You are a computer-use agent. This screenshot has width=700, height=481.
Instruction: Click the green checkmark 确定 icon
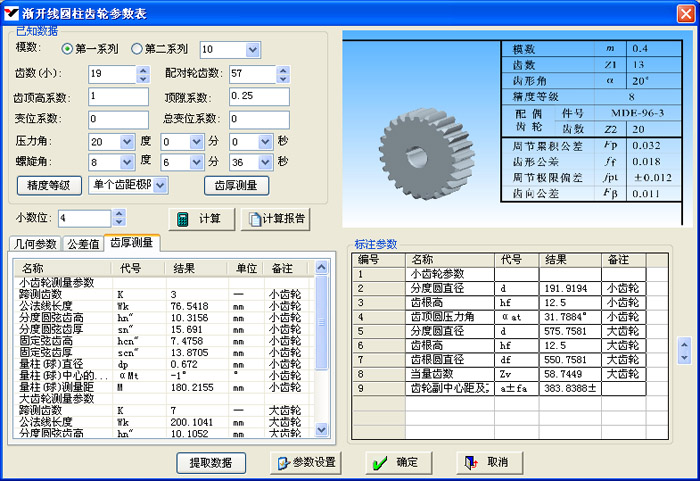coord(377,462)
